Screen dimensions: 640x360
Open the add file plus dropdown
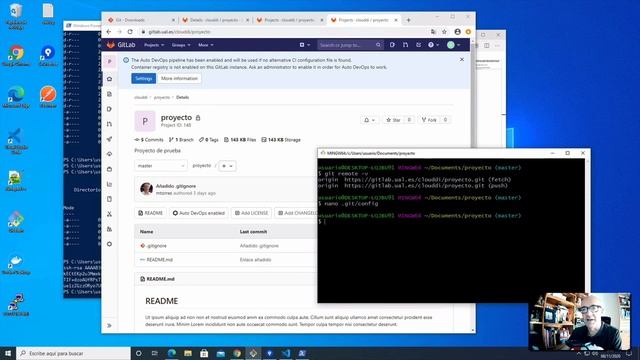coord(227,166)
